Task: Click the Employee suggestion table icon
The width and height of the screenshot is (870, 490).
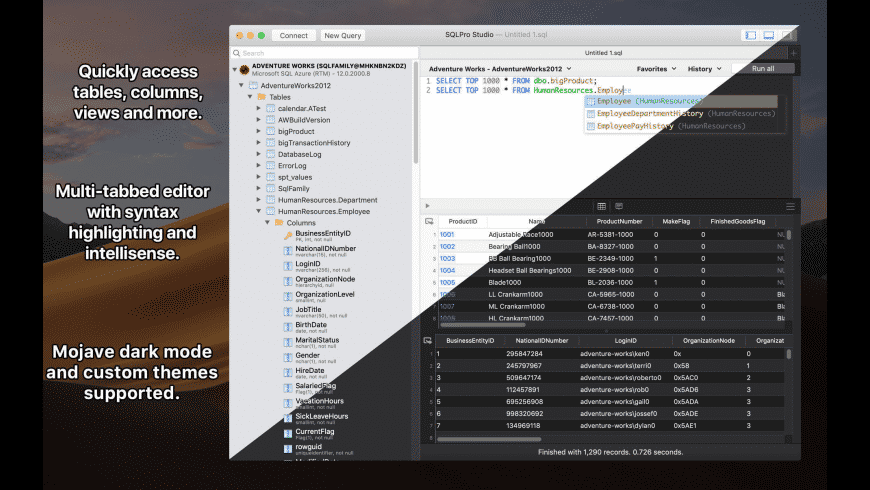Action: click(591, 102)
